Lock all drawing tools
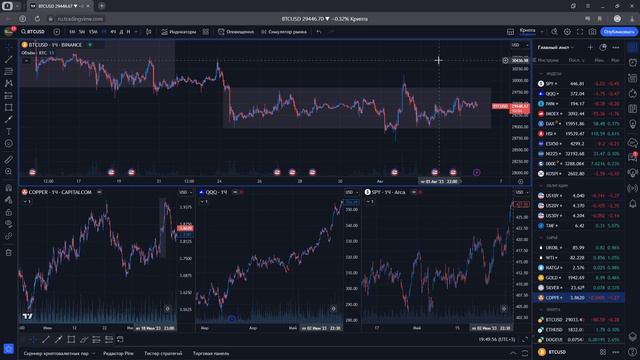Image resolution: width=640 pixels, height=360 pixels. click(9, 212)
